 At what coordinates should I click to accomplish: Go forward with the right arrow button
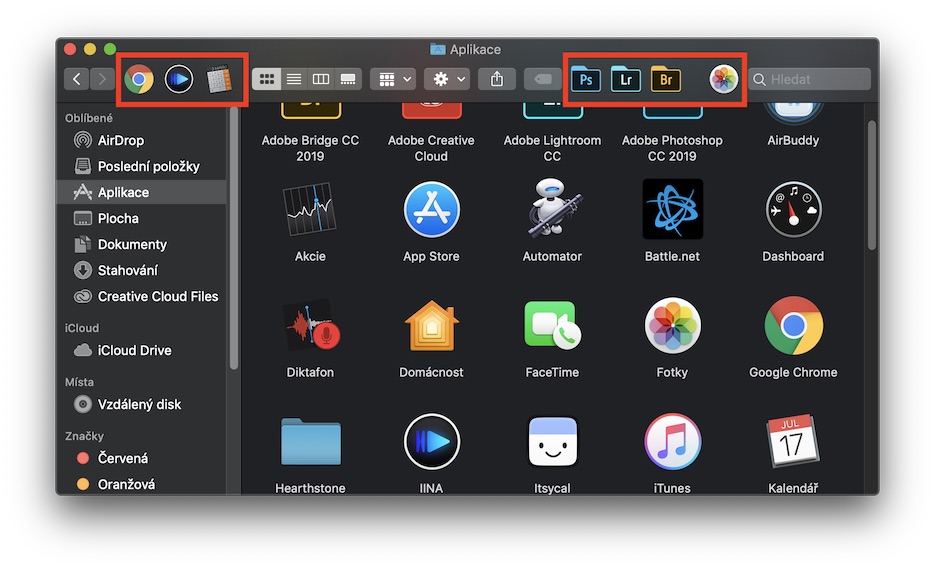tap(102, 79)
